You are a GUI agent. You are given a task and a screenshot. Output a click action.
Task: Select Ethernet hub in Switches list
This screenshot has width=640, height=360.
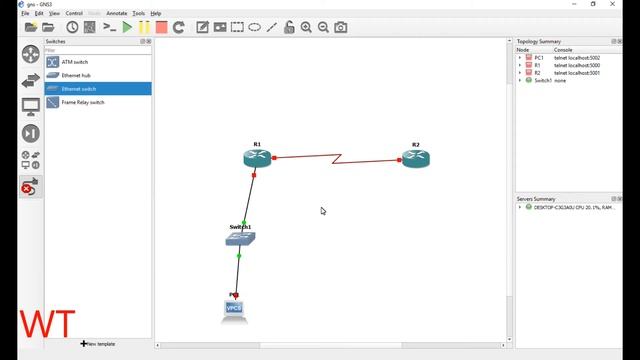pos(98,76)
